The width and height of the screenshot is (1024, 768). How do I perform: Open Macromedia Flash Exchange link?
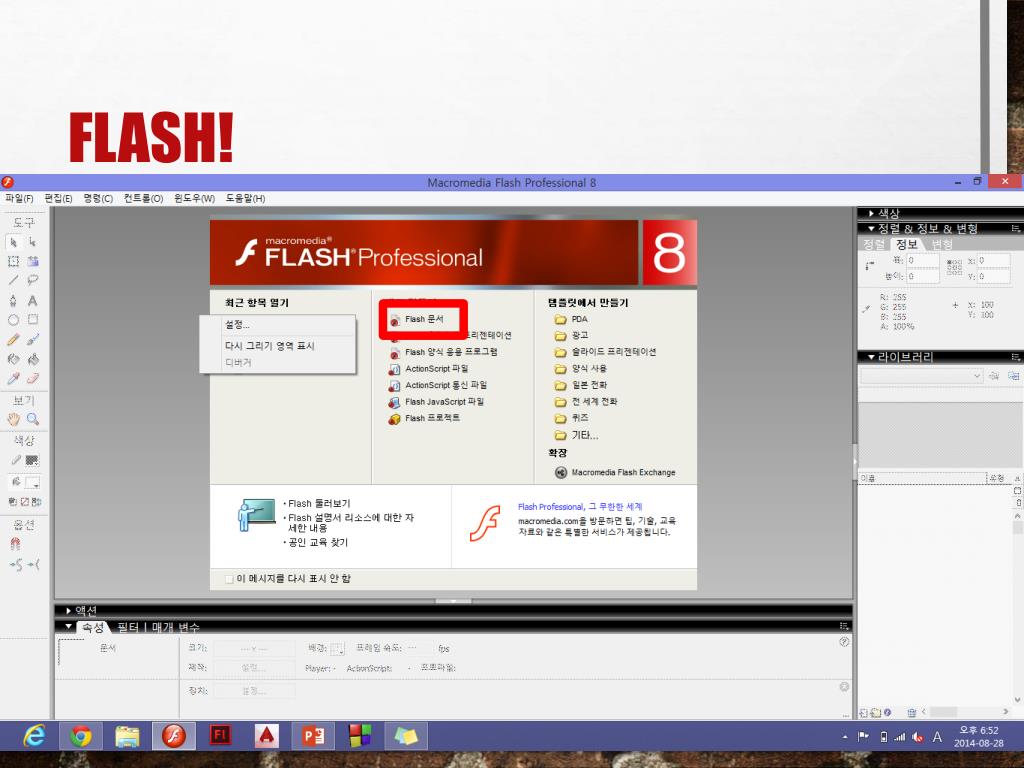[x=615, y=472]
